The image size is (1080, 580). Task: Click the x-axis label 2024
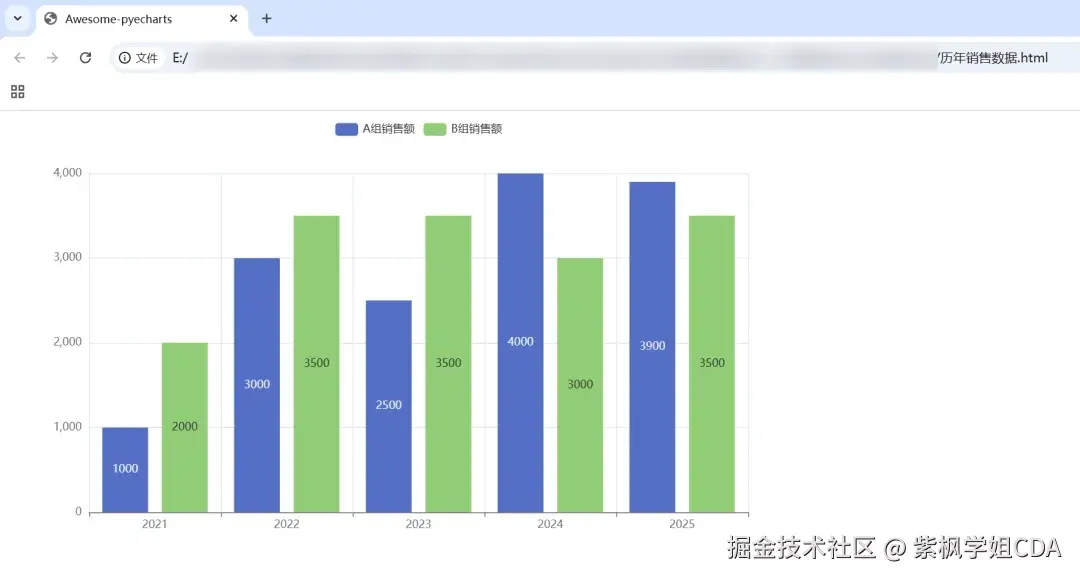[550, 524]
